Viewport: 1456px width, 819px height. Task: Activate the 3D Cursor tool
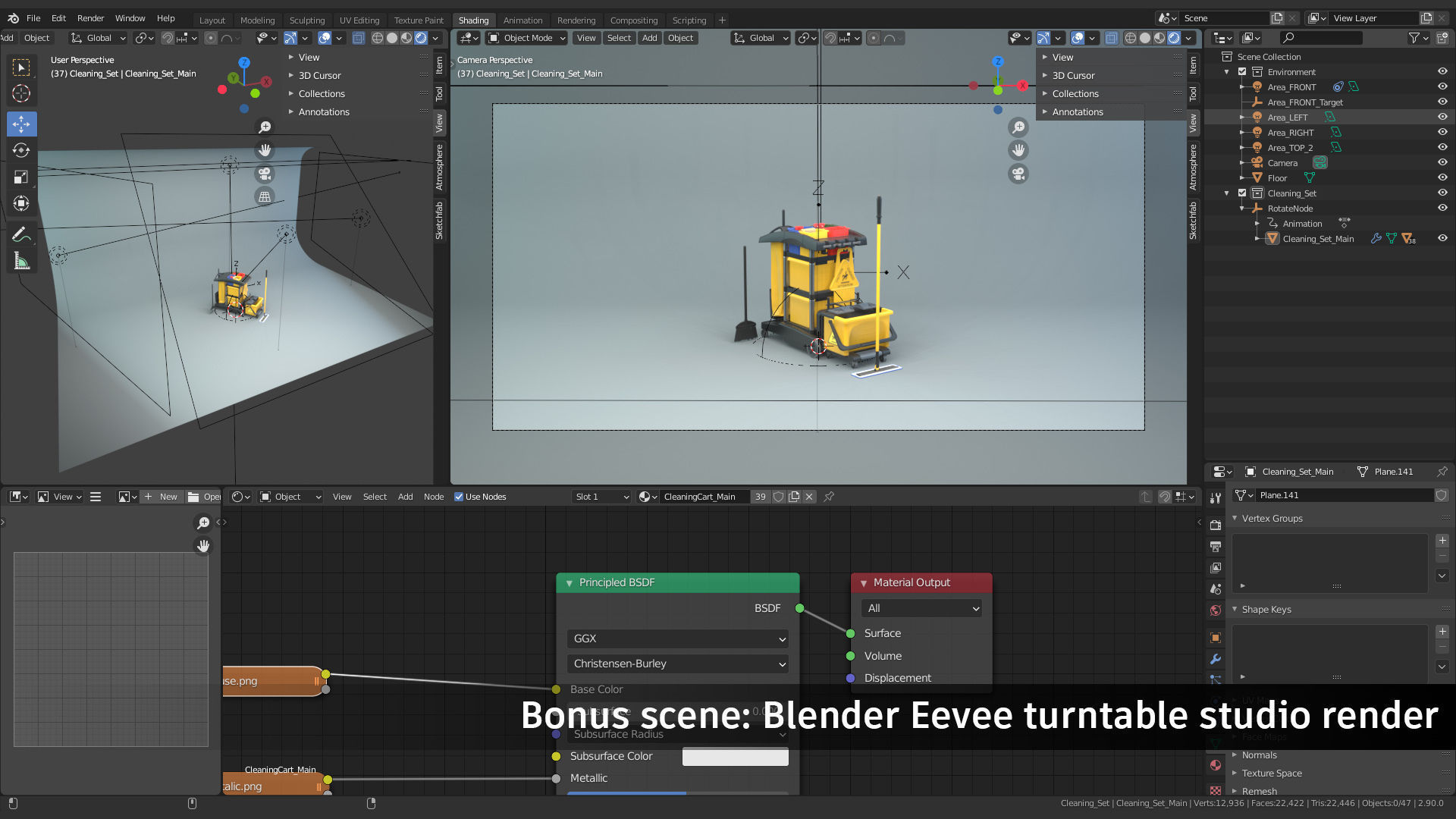tap(21, 93)
